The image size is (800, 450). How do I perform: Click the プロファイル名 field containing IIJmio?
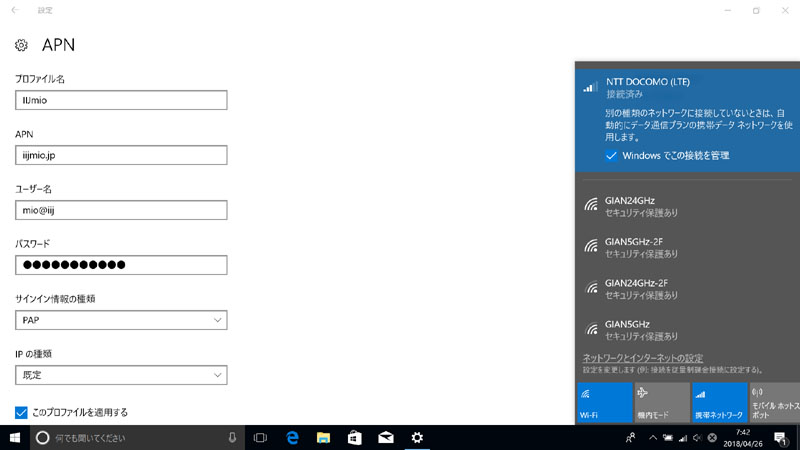(x=121, y=100)
